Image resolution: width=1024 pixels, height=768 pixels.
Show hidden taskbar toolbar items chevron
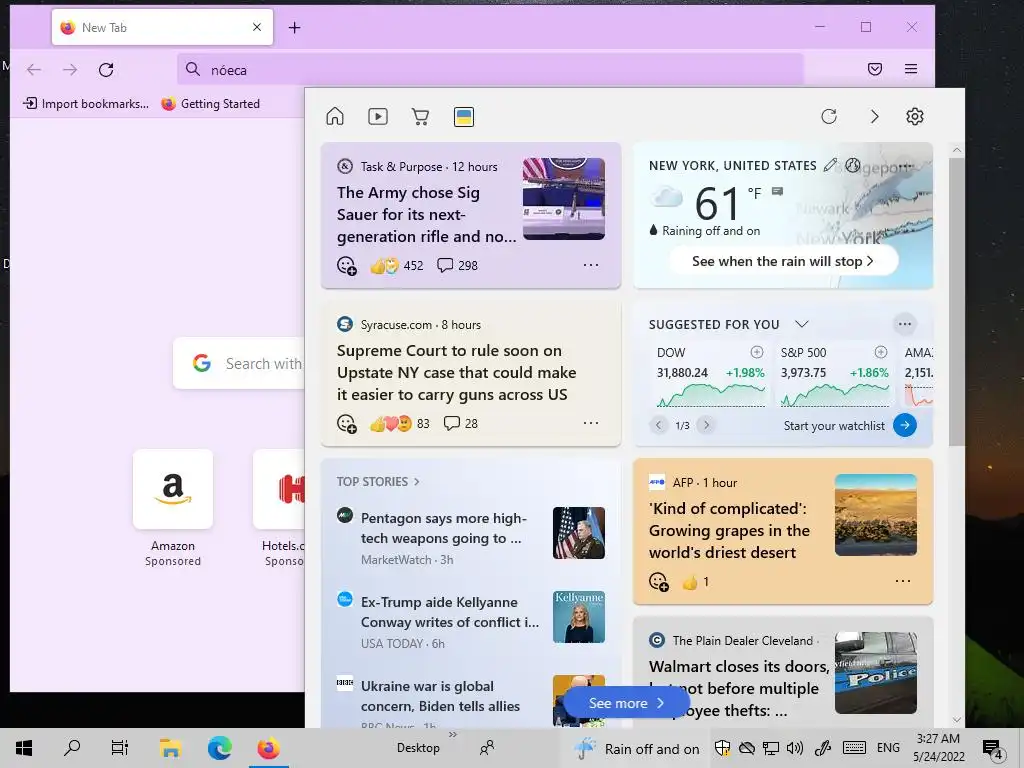[x=453, y=735]
